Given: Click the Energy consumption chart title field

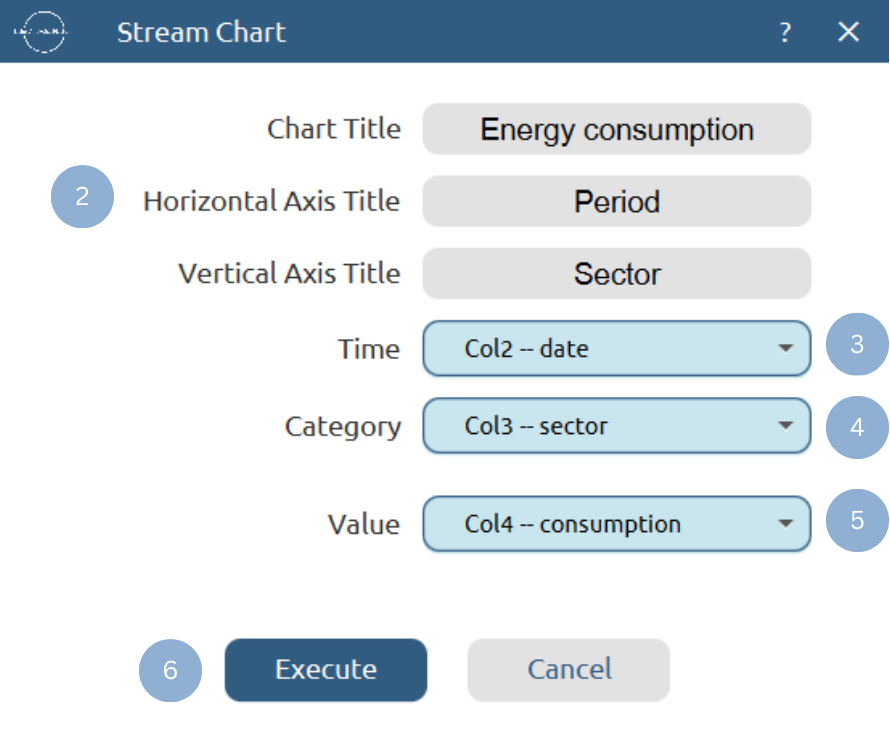Looking at the screenshot, I should click(x=617, y=129).
